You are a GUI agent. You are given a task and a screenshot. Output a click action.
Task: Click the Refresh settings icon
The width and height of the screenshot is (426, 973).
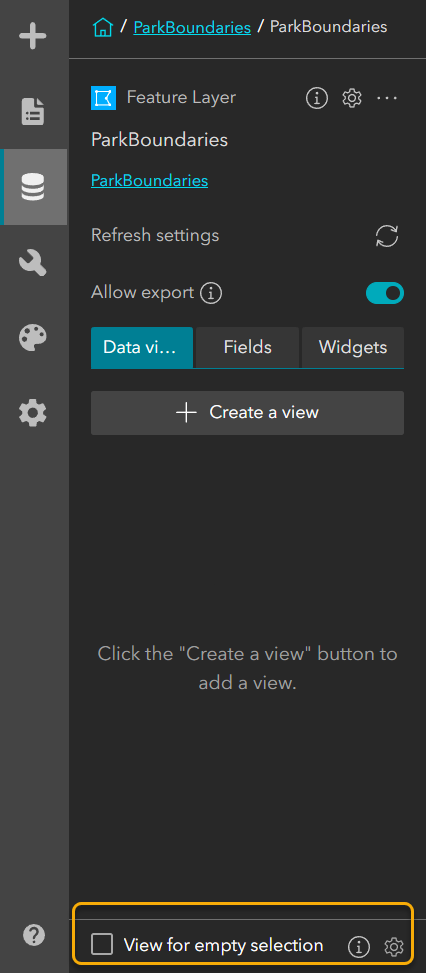tap(387, 236)
